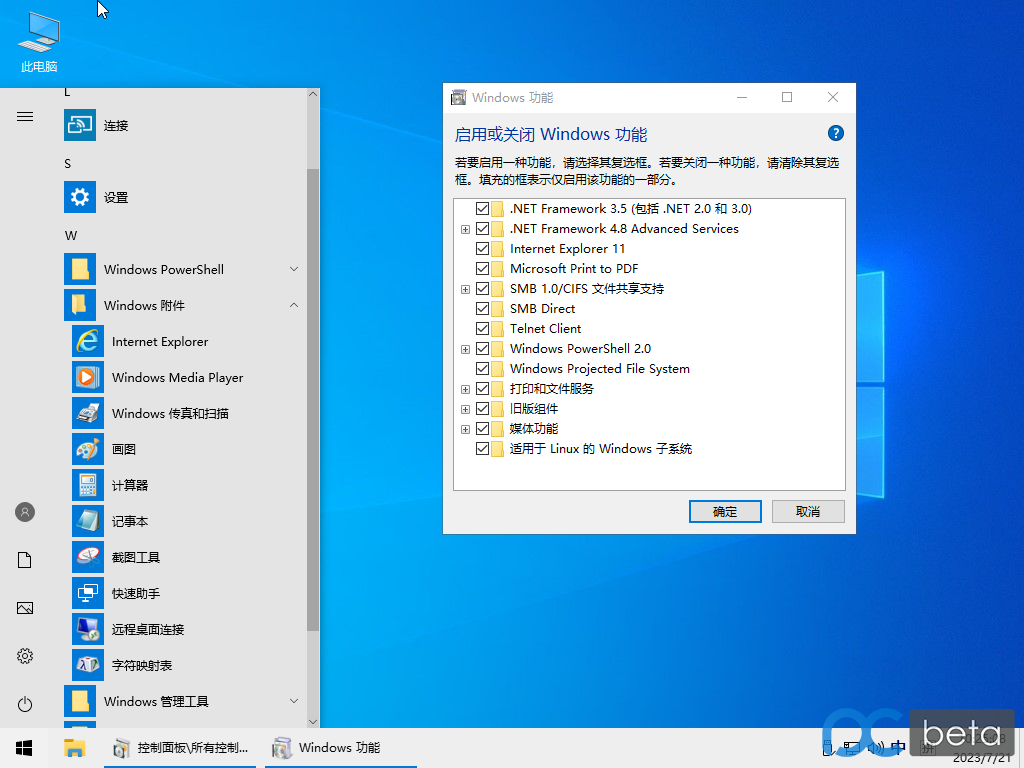Expand SMB 1.0/CIFS tree node
The width and height of the screenshot is (1024, 768).
466,289
